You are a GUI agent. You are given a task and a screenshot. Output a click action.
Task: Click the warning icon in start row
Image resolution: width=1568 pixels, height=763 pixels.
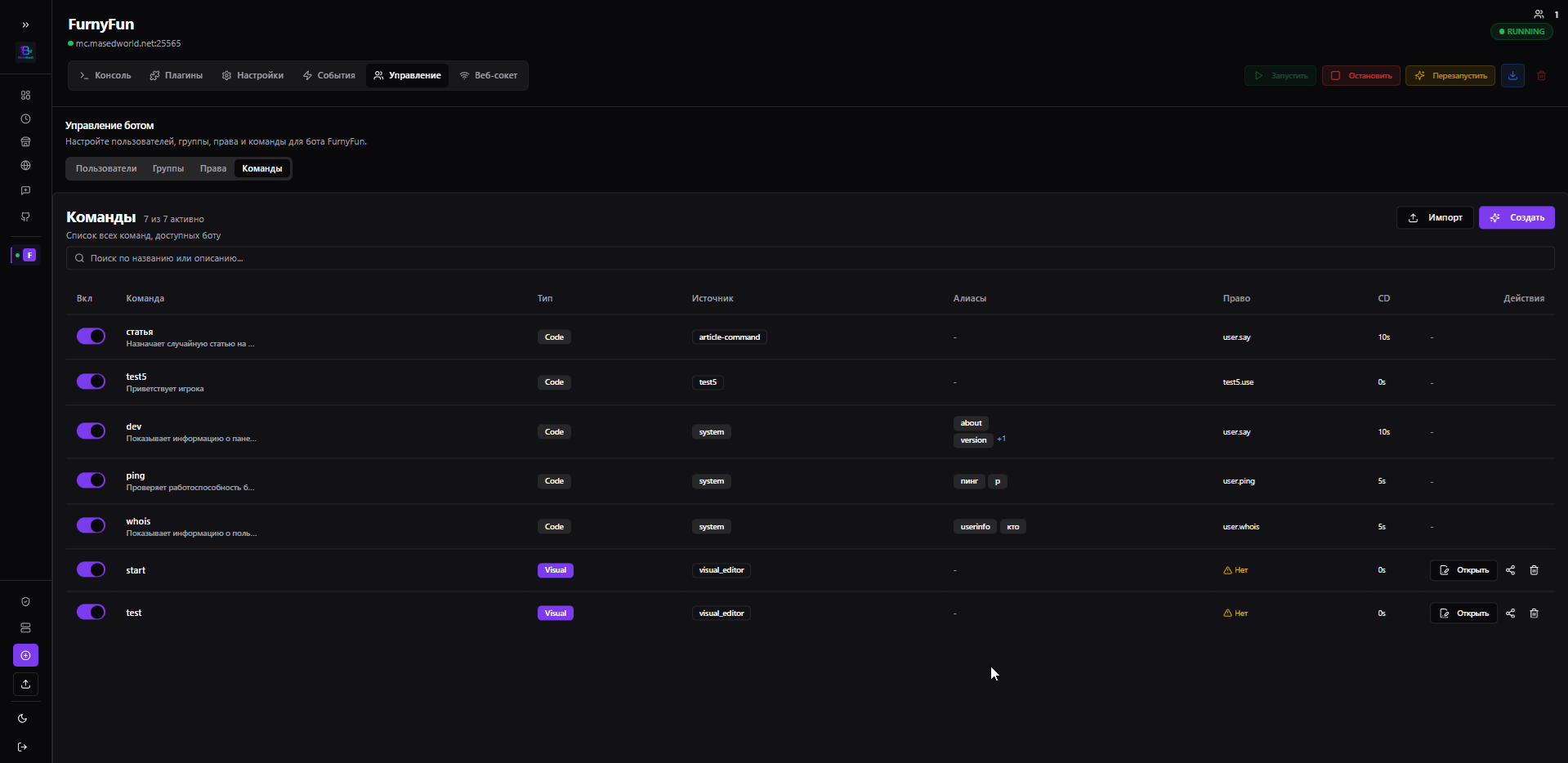coord(1227,570)
